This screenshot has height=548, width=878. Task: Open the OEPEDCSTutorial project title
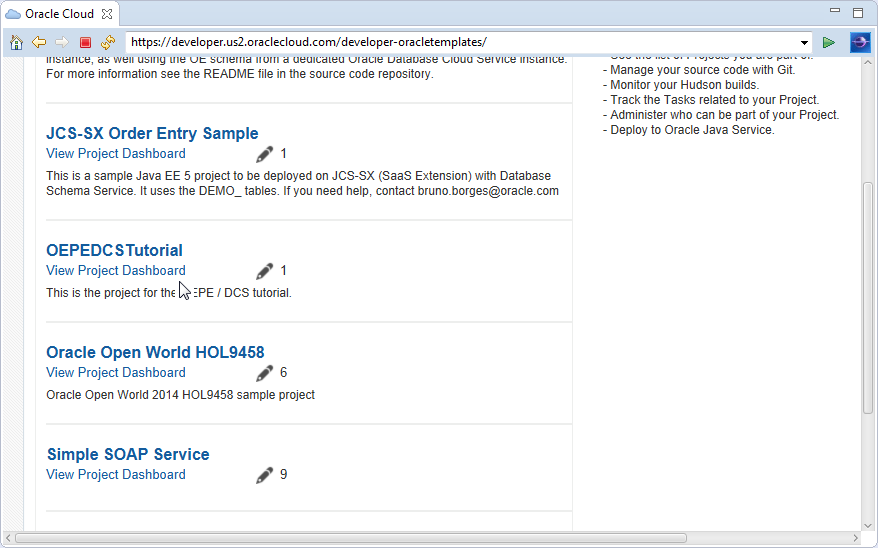[114, 250]
